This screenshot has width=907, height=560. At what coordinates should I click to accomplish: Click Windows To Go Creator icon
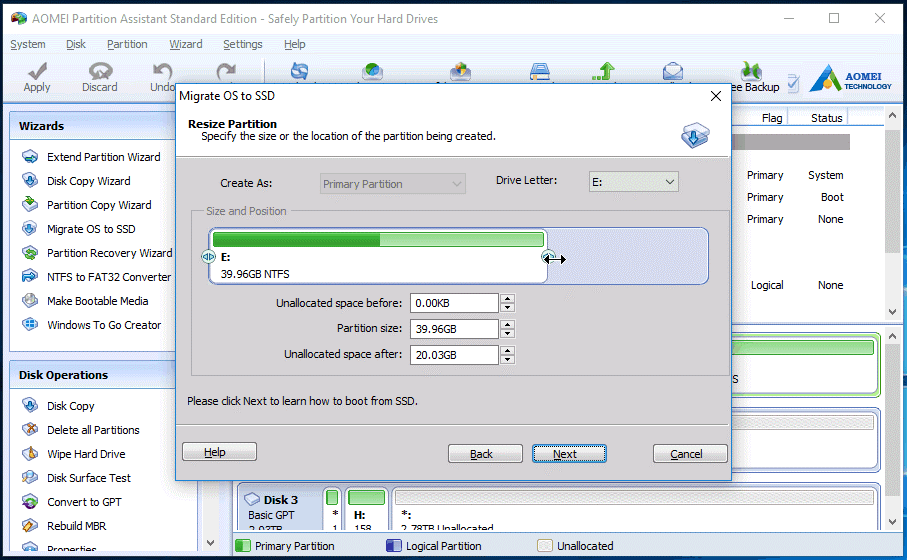pos(30,325)
